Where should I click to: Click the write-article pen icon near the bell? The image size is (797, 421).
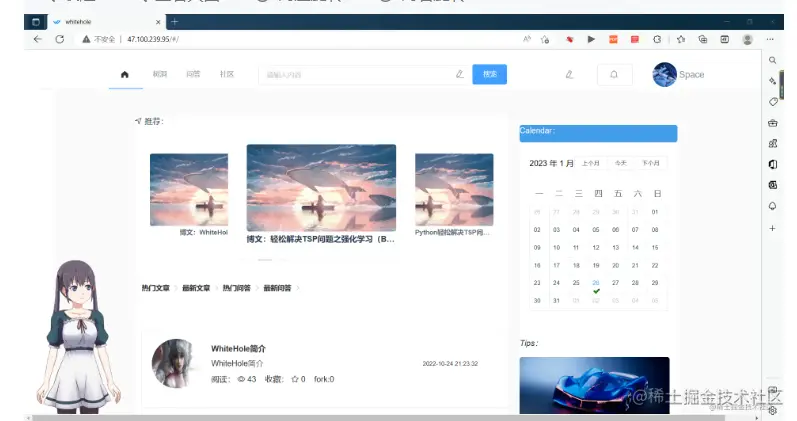569,75
